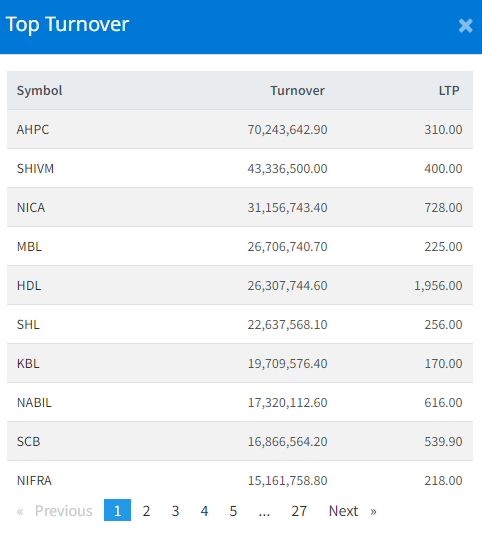Image resolution: width=482 pixels, height=539 pixels.
Task: Select the SCB symbol
Action: pos(28,441)
